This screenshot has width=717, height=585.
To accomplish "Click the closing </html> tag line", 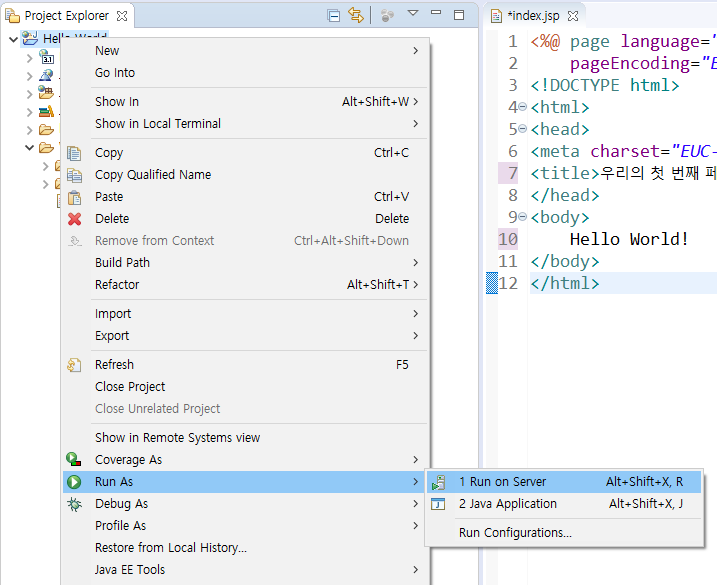I will (x=565, y=283).
